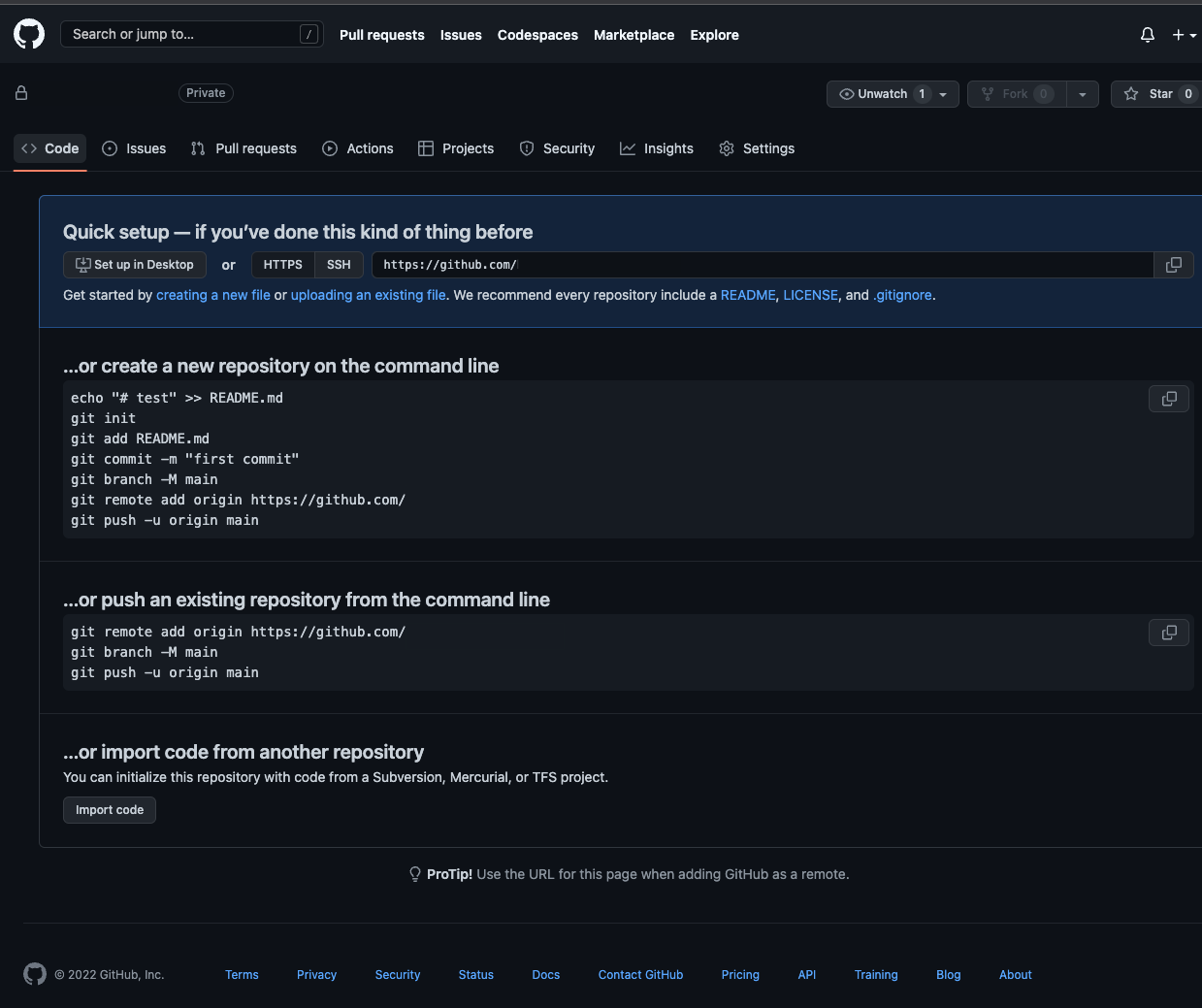Click the Code tab angle-brackets icon
Image resolution: width=1202 pixels, height=1008 pixels.
[29, 148]
